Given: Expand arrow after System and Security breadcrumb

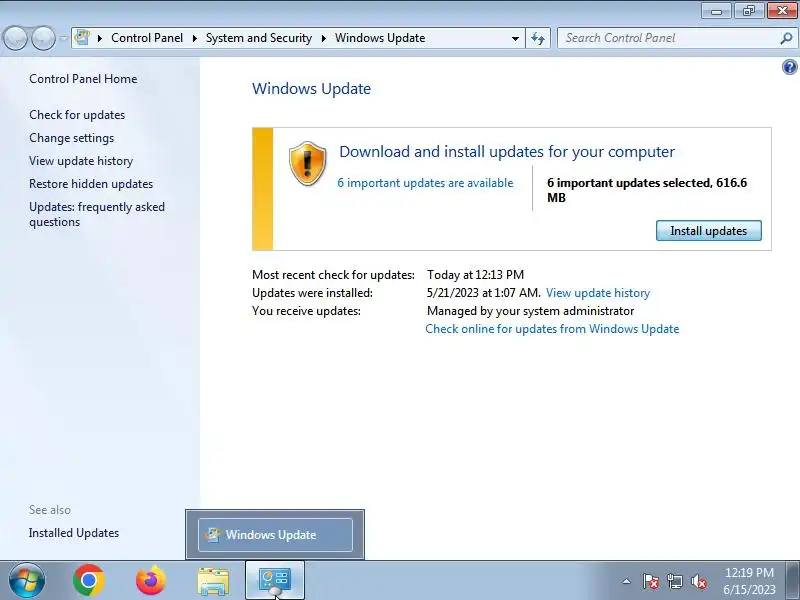Looking at the screenshot, I should click(x=324, y=38).
